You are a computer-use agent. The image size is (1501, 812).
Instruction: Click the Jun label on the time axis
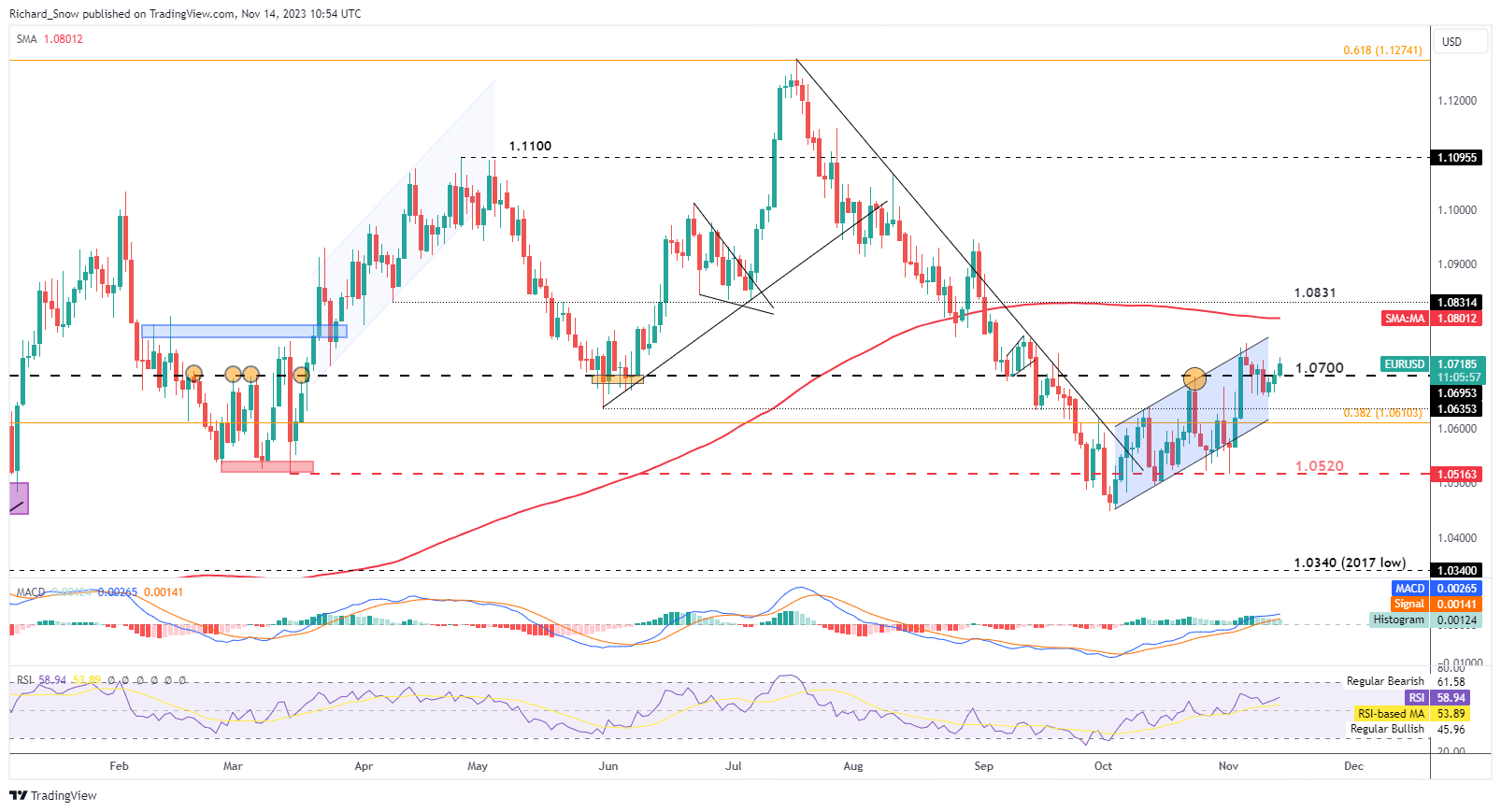click(x=608, y=766)
